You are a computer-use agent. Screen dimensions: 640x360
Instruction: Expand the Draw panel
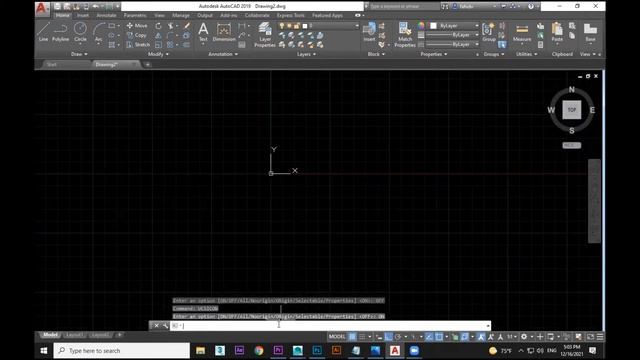[x=79, y=54]
